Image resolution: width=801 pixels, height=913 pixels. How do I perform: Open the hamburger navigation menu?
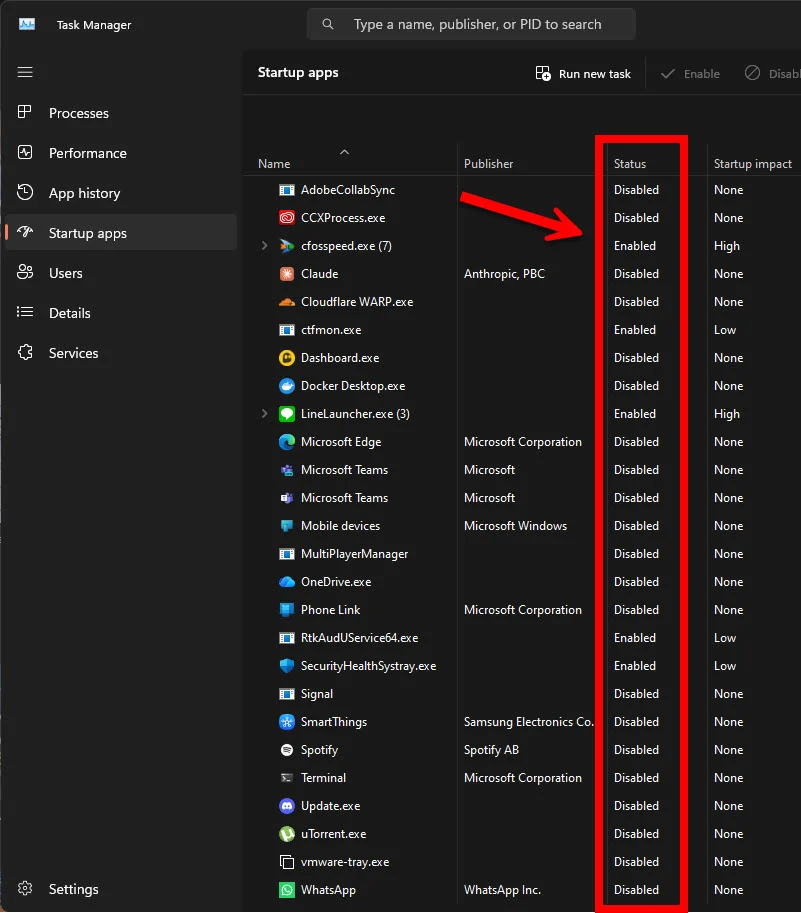[x=25, y=72]
